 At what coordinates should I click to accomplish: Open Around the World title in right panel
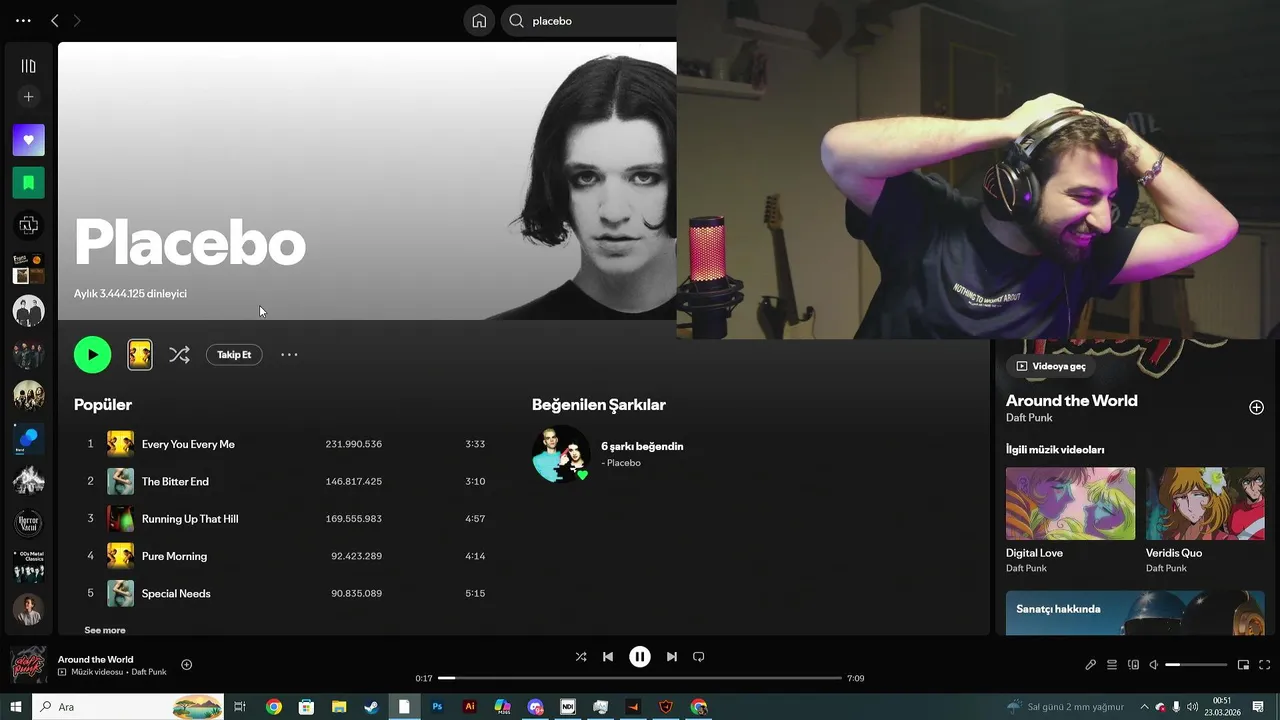(1071, 400)
